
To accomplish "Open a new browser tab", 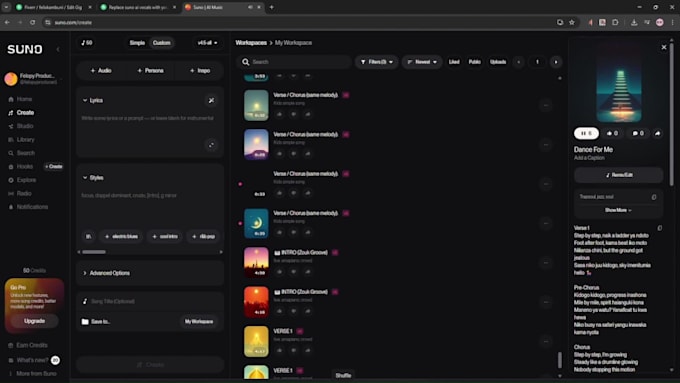I will pos(271,7).
